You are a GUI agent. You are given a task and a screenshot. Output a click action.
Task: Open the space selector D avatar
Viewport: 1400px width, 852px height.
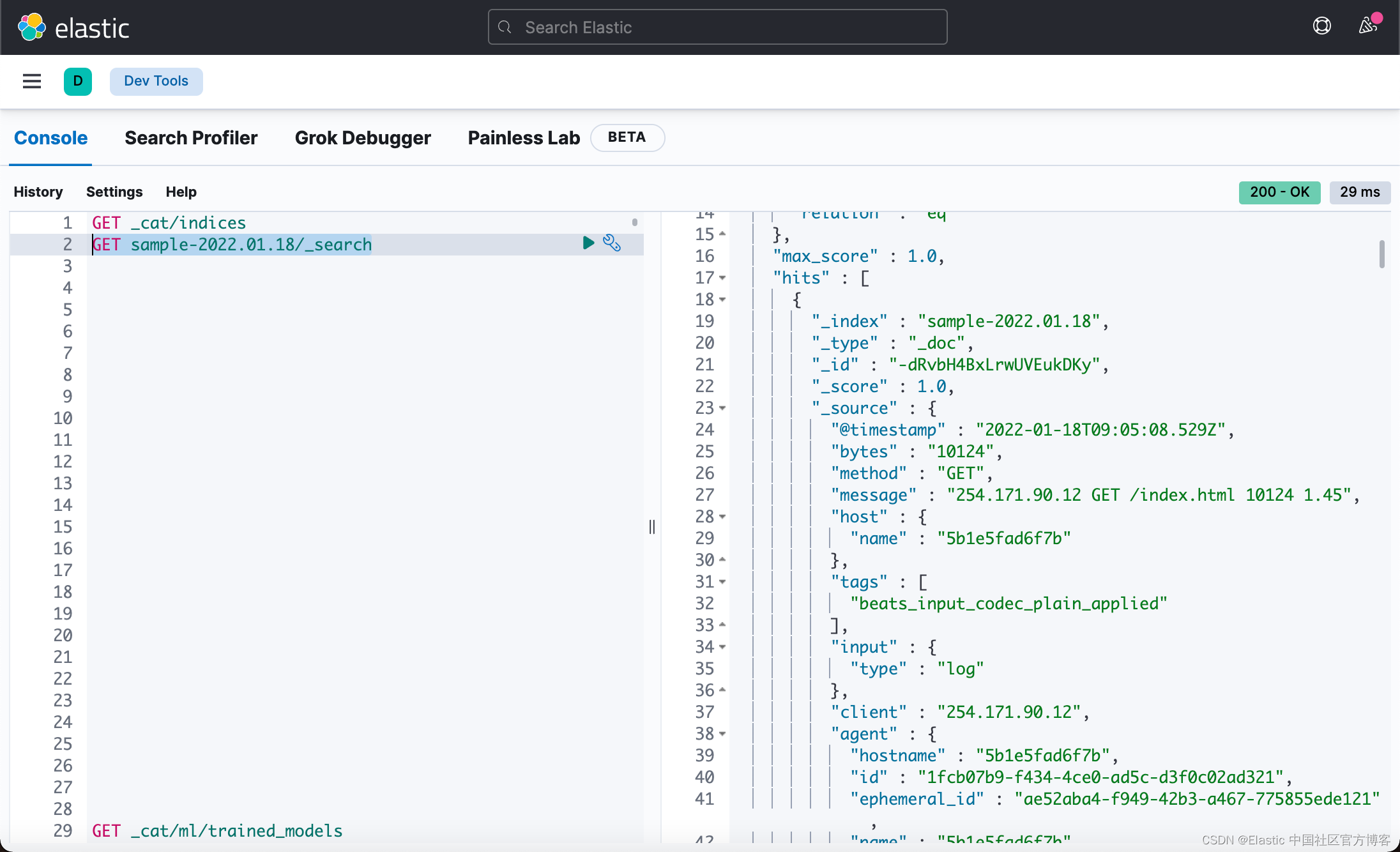tap(78, 81)
